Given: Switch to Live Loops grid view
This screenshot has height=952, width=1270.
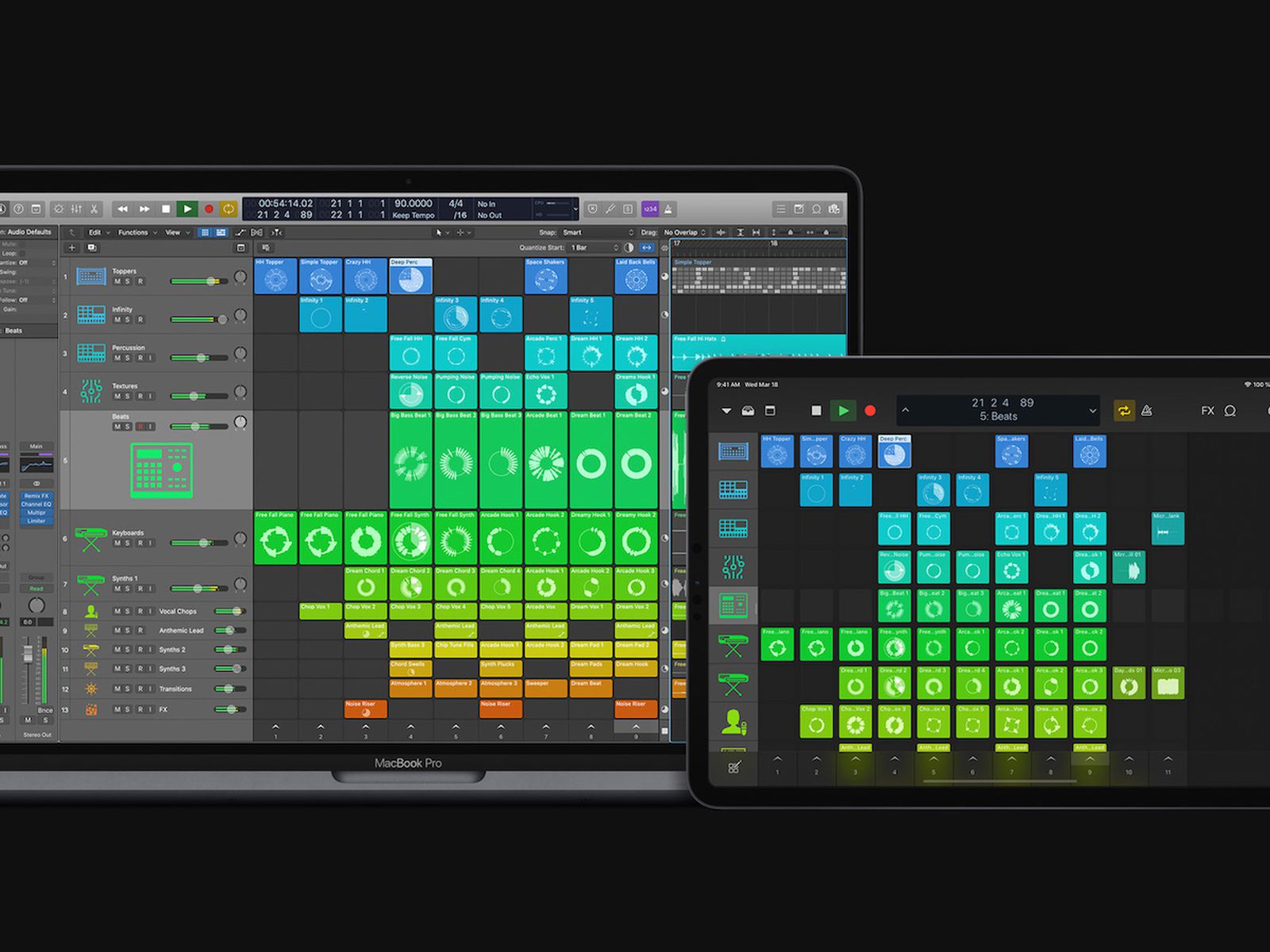Looking at the screenshot, I should click(205, 232).
